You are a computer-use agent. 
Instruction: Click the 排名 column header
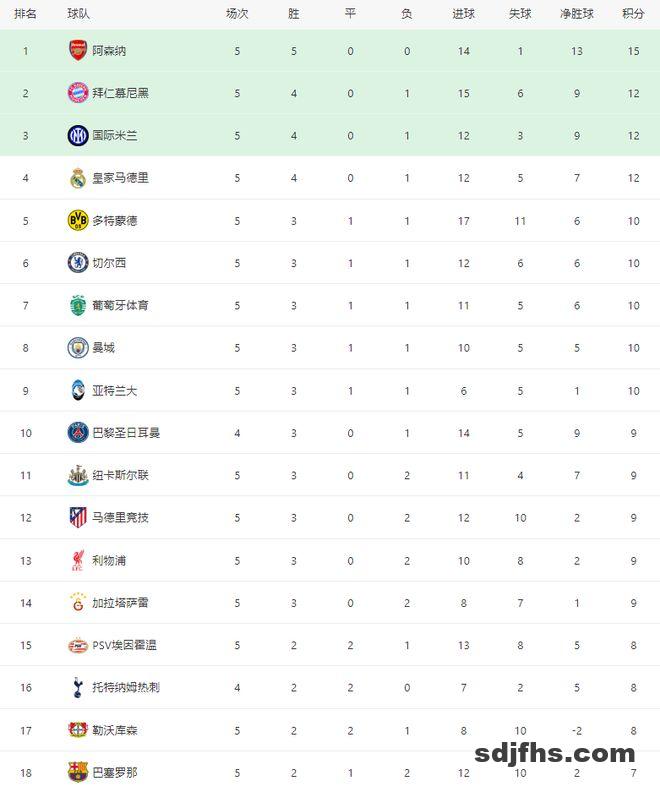26,14
